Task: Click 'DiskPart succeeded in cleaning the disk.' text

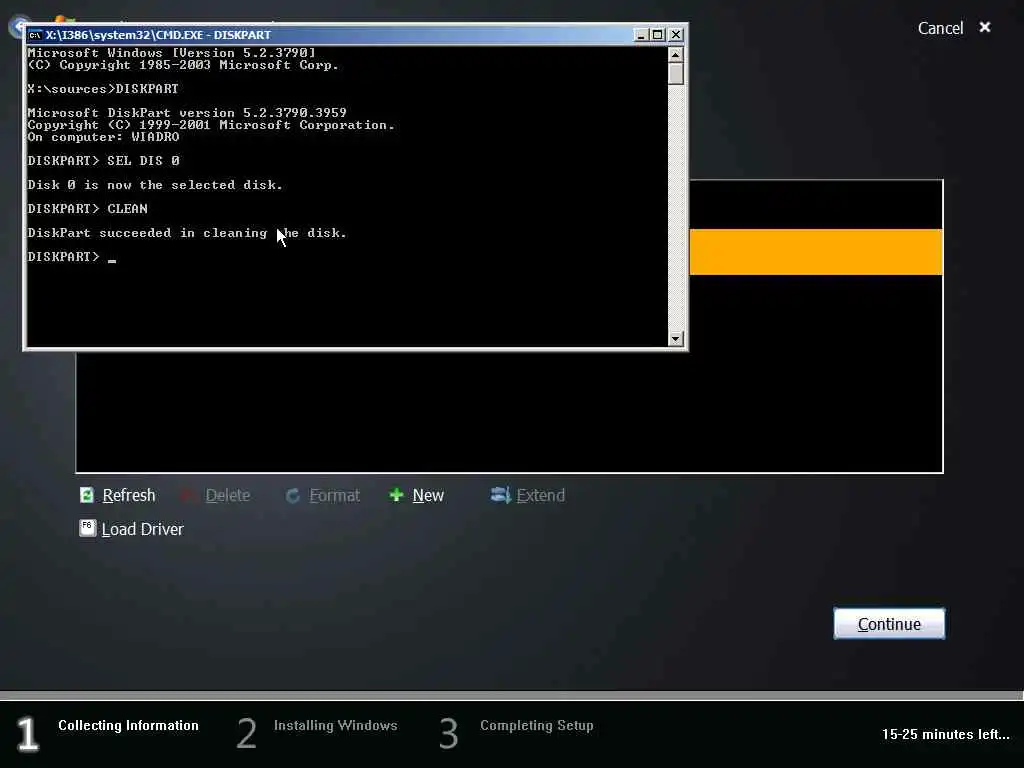Action: pyautogui.click(x=187, y=233)
